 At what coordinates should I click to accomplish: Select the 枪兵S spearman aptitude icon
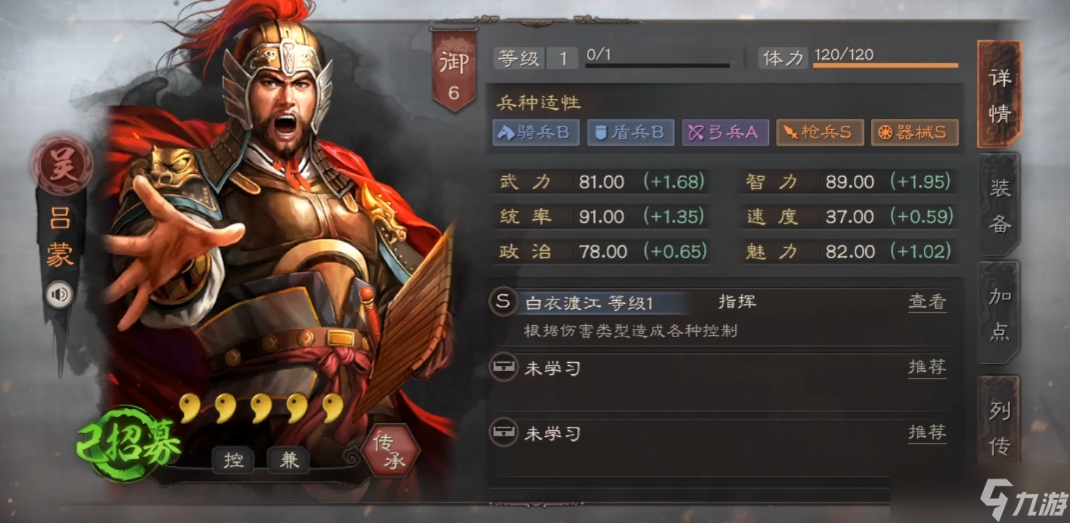[x=820, y=132]
